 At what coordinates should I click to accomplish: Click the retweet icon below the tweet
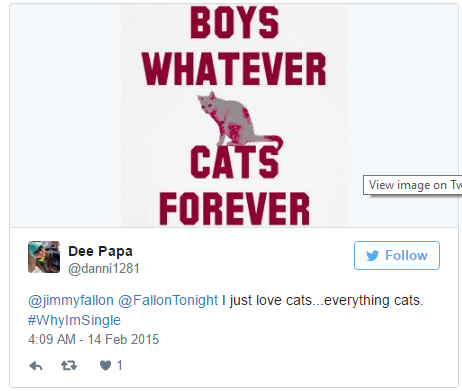(x=69, y=366)
